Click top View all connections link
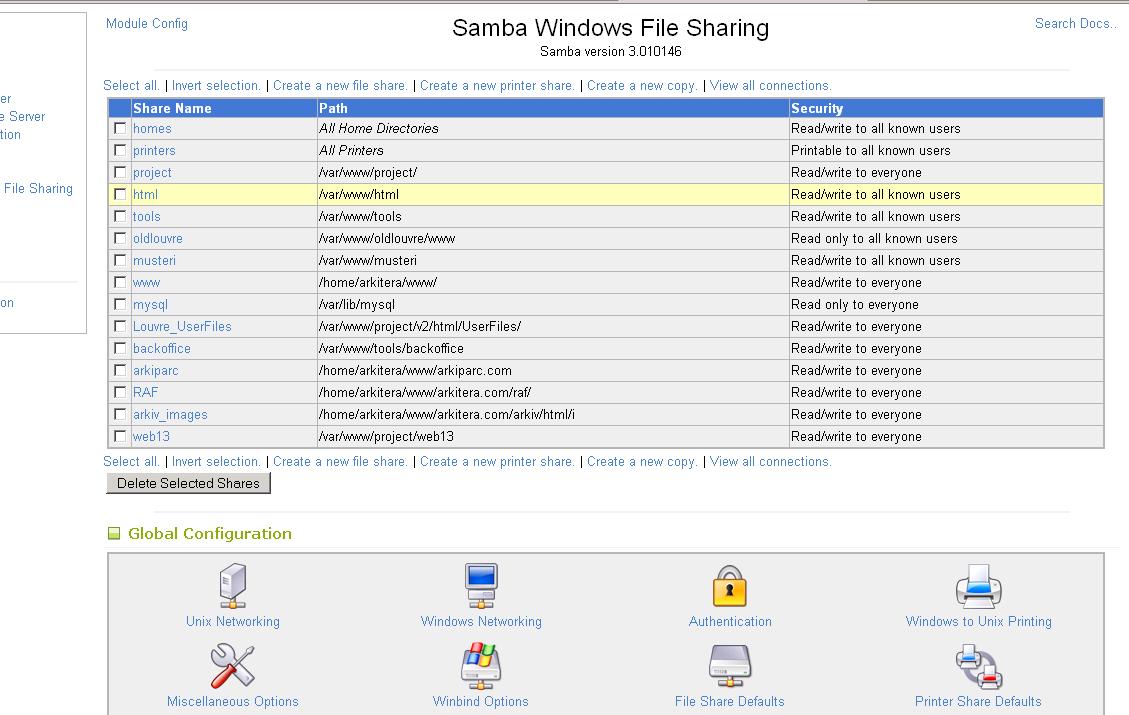1129x715 pixels. pyautogui.click(x=770, y=86)
